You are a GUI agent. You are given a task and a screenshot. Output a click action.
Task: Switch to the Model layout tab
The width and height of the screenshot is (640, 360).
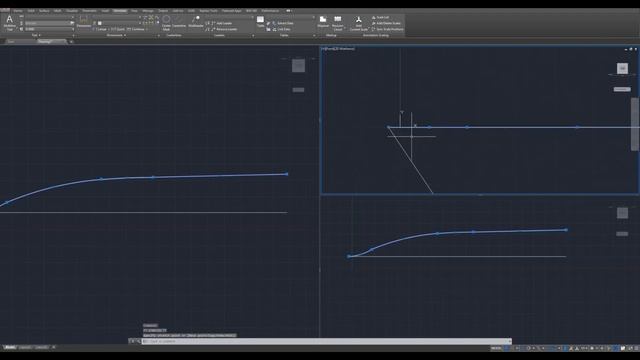[10, 348]
